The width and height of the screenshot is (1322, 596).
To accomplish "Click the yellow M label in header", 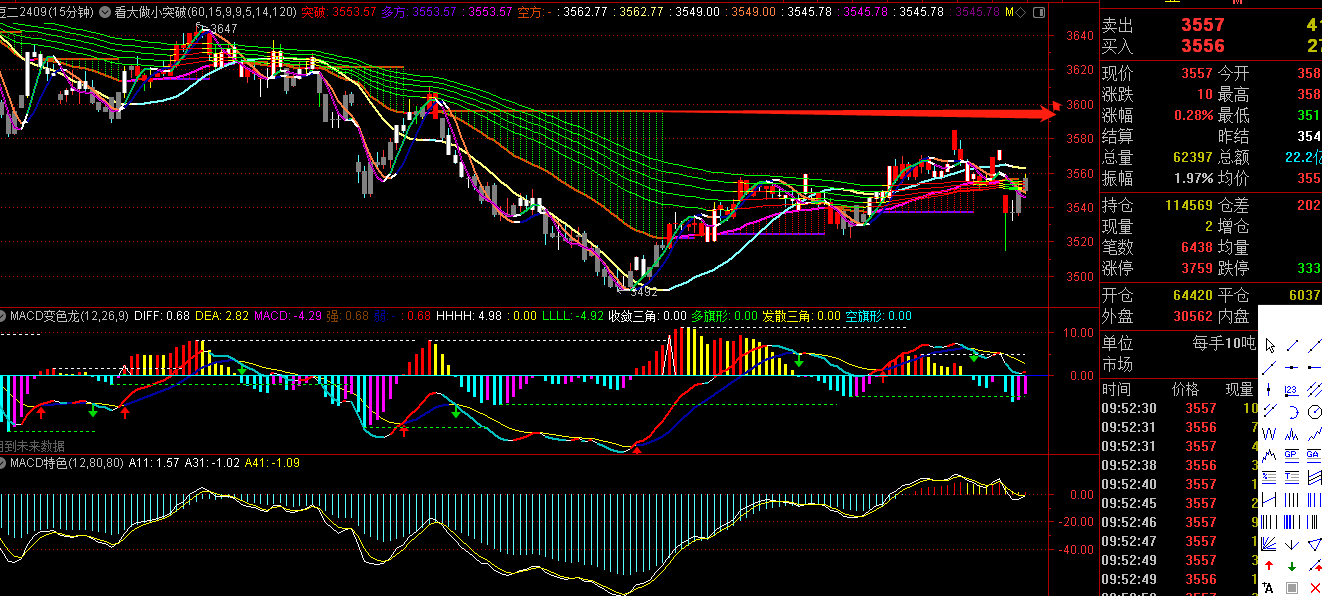I will [1009, 12].
